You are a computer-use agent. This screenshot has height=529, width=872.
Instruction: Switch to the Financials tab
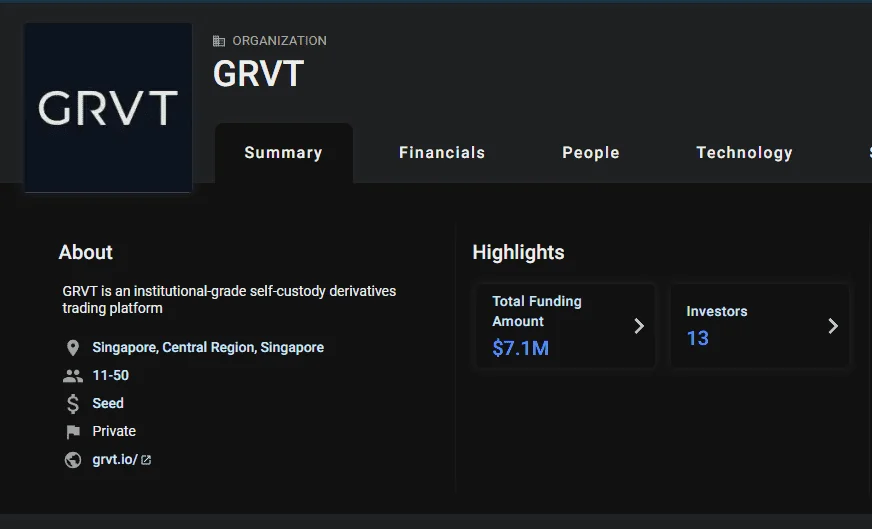[x=442, y=153]
